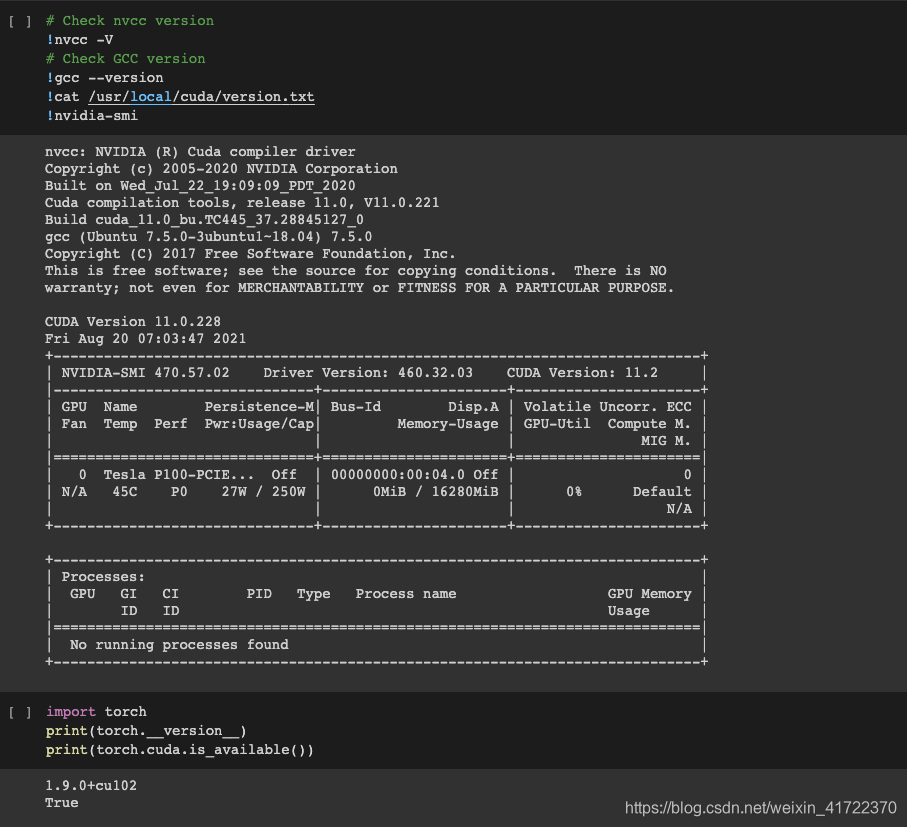Viewport: 907px width, 827px height.
Task: Place cursor on the !nvcc -V command line
Action: coord(77,39)
